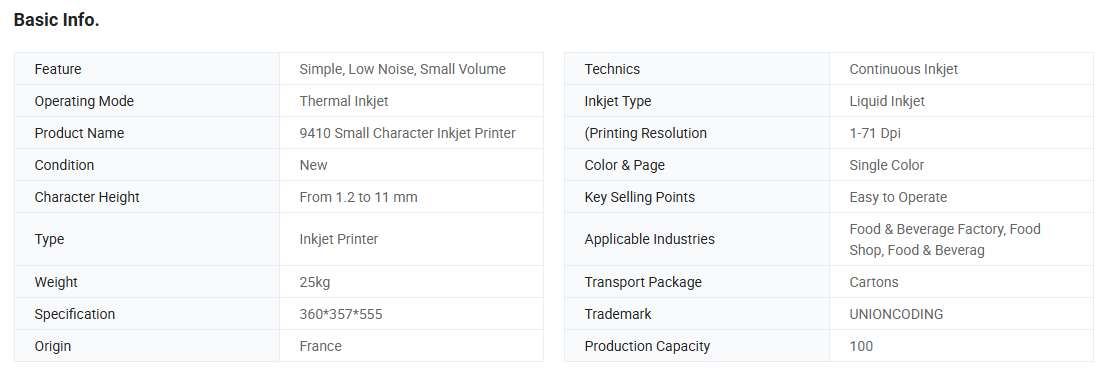Select the Easy to Operate value
The height and width of the screenshot is (371, 1106).
898,197
